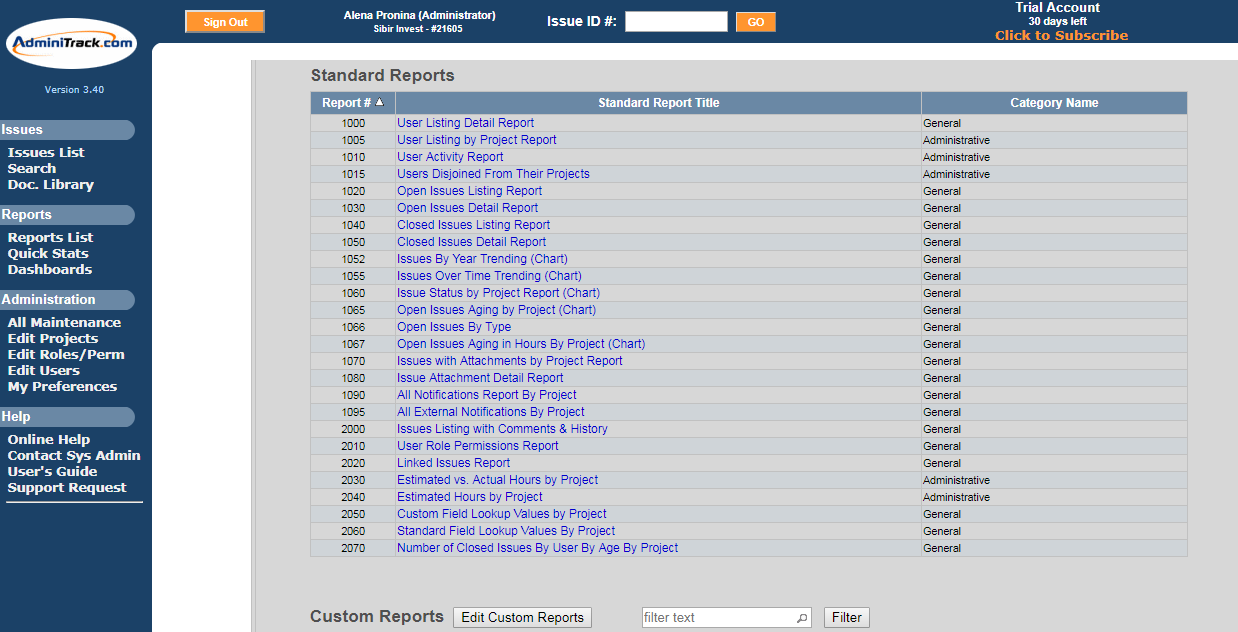Open the Linked Issues Report

[453, 463]
